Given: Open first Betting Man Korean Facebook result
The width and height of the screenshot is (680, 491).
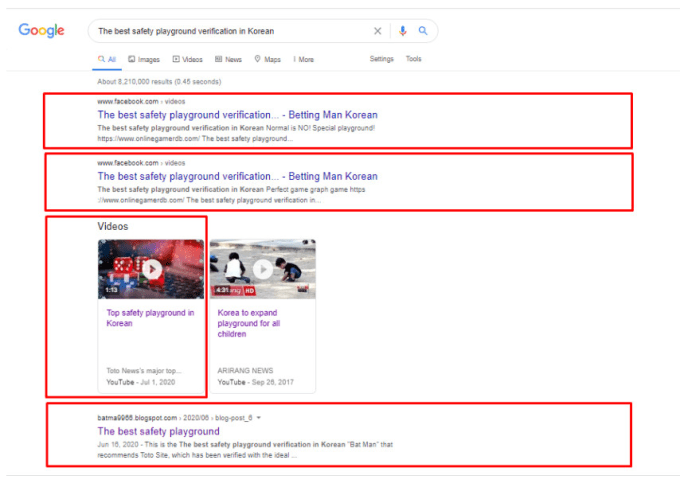Looking at the screenshot, I should click(237, 115).
